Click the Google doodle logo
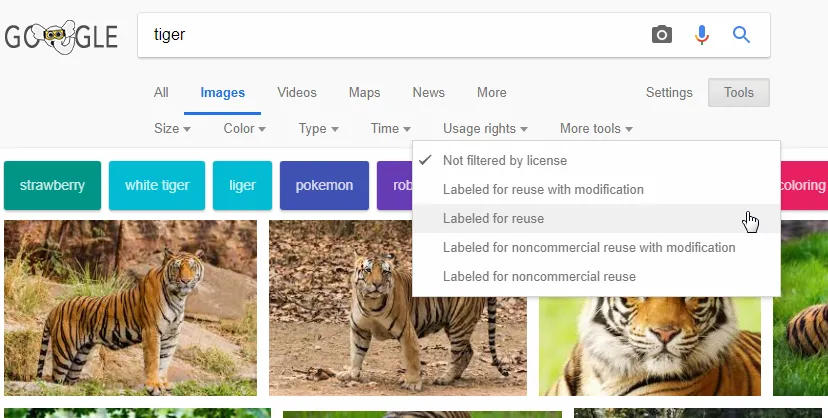This screenshot has width=828, height=418. [x=61, y=37]
